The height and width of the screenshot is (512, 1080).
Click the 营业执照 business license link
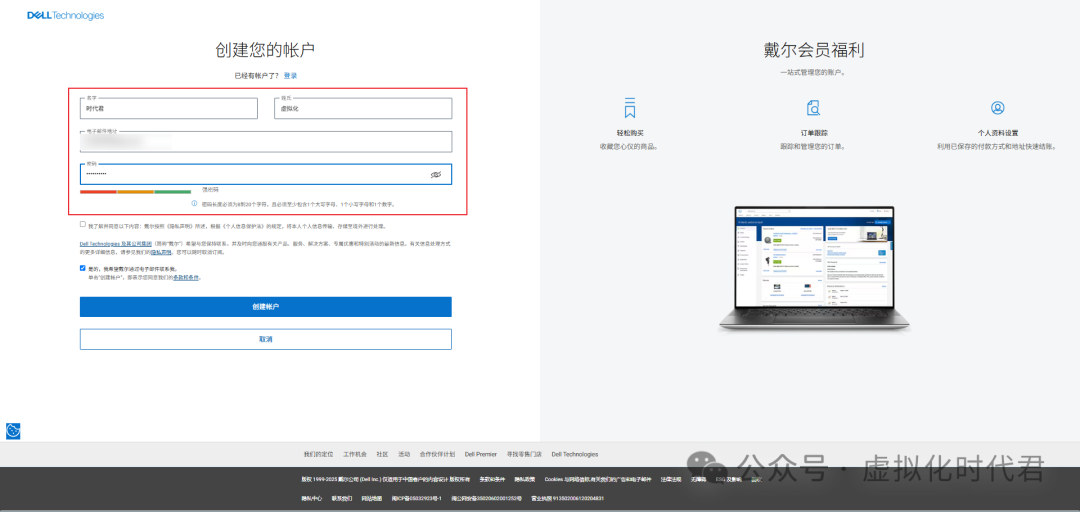[x=567, y=498]
